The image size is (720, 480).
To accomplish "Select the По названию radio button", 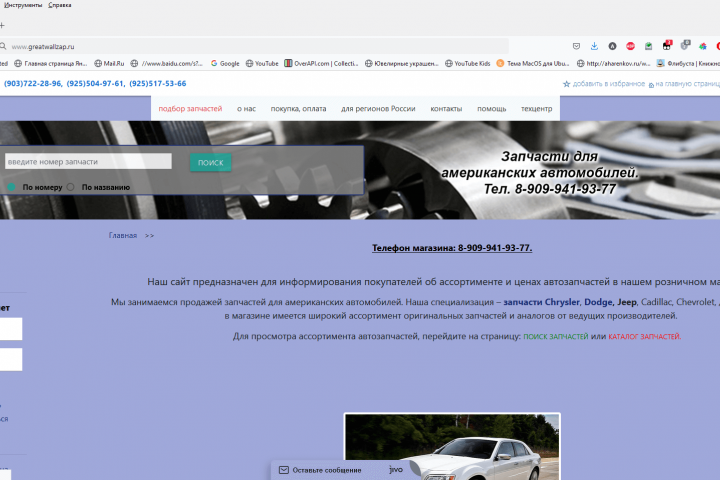I will pos(70,187).
